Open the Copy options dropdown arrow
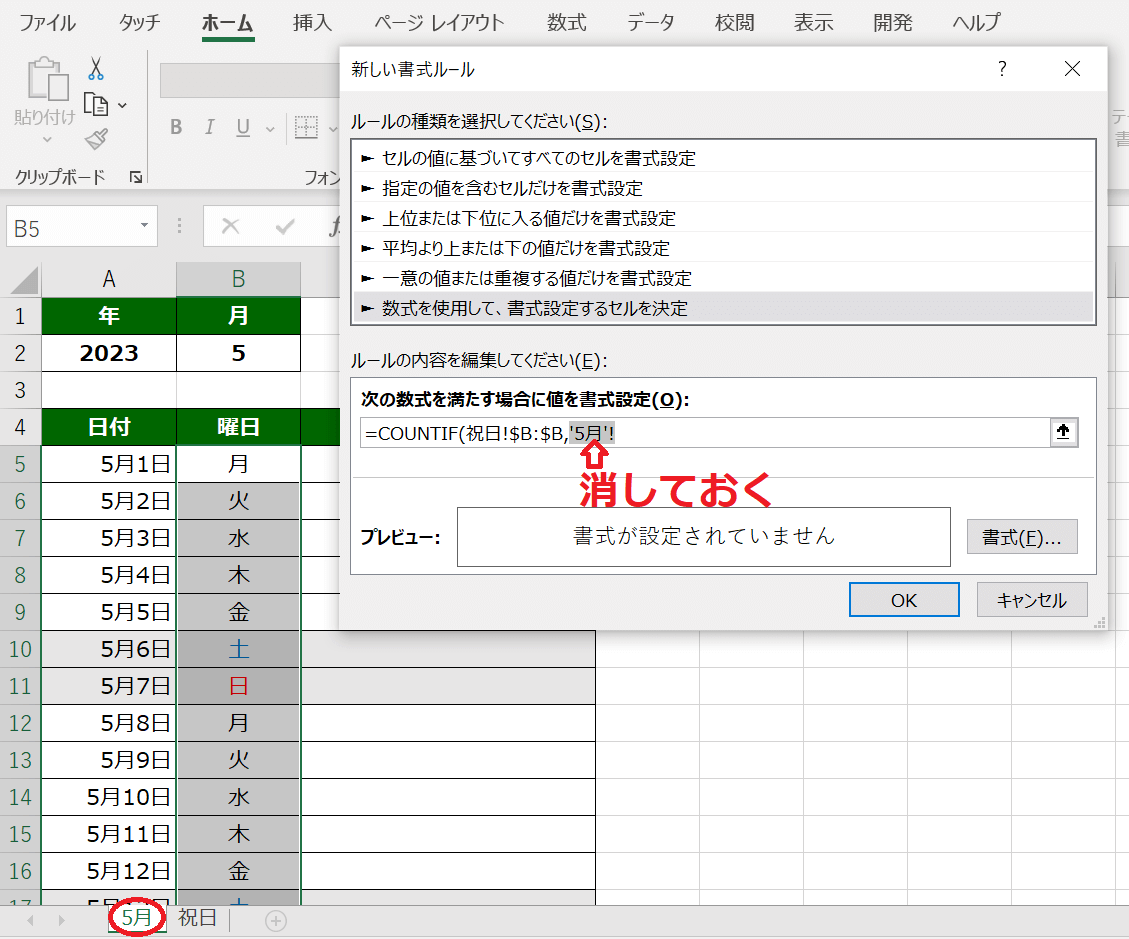This screenshot has width=1129, height=939. (123, 105)
